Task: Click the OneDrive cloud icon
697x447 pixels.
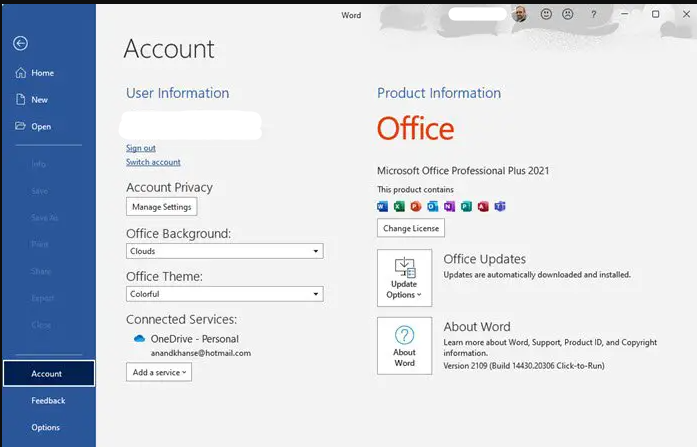Action: pyautogui.click(x=139, y=339)
